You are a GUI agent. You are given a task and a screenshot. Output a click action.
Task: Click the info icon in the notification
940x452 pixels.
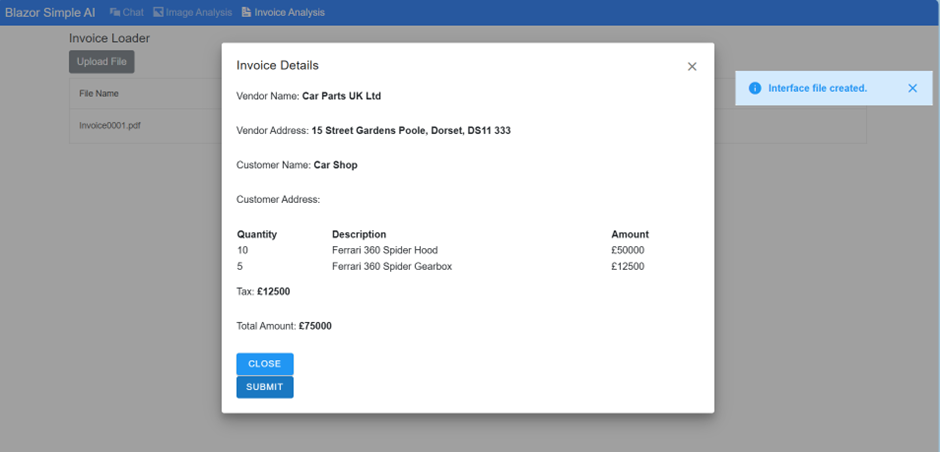click(755, 88)
